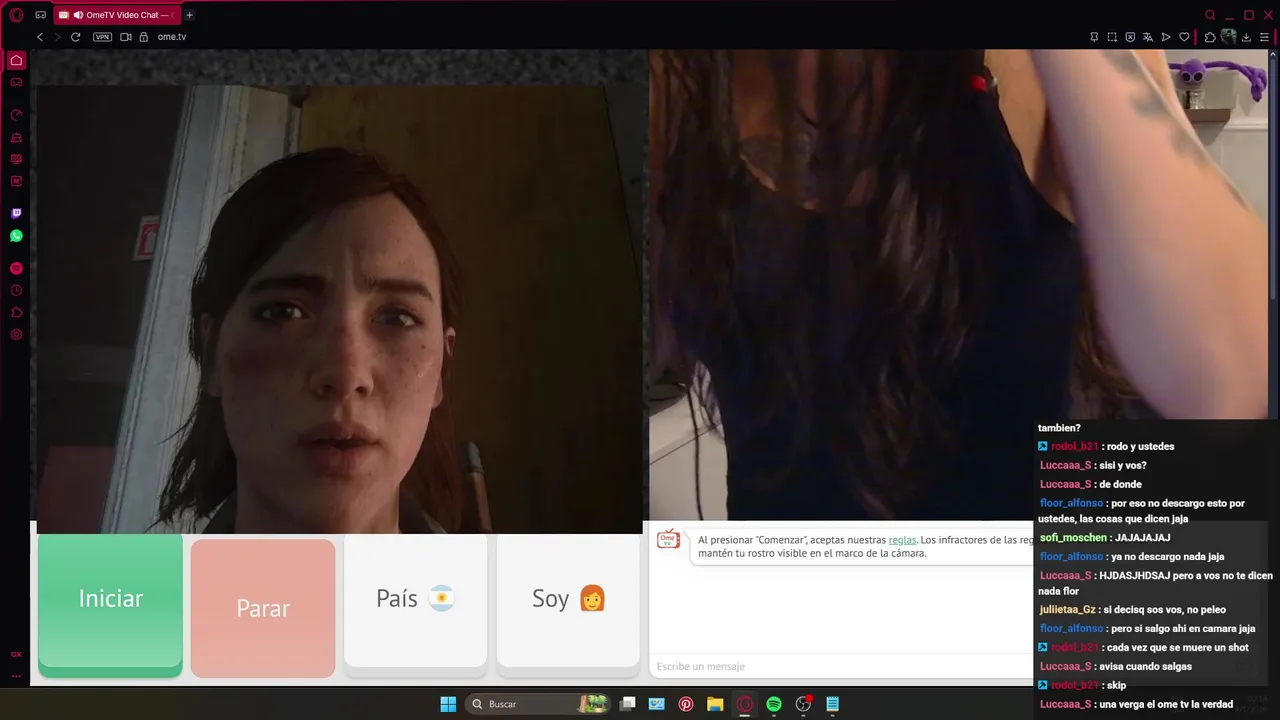
Task: Open the home icon in Opera sidebar
Action: click(16, 60)
